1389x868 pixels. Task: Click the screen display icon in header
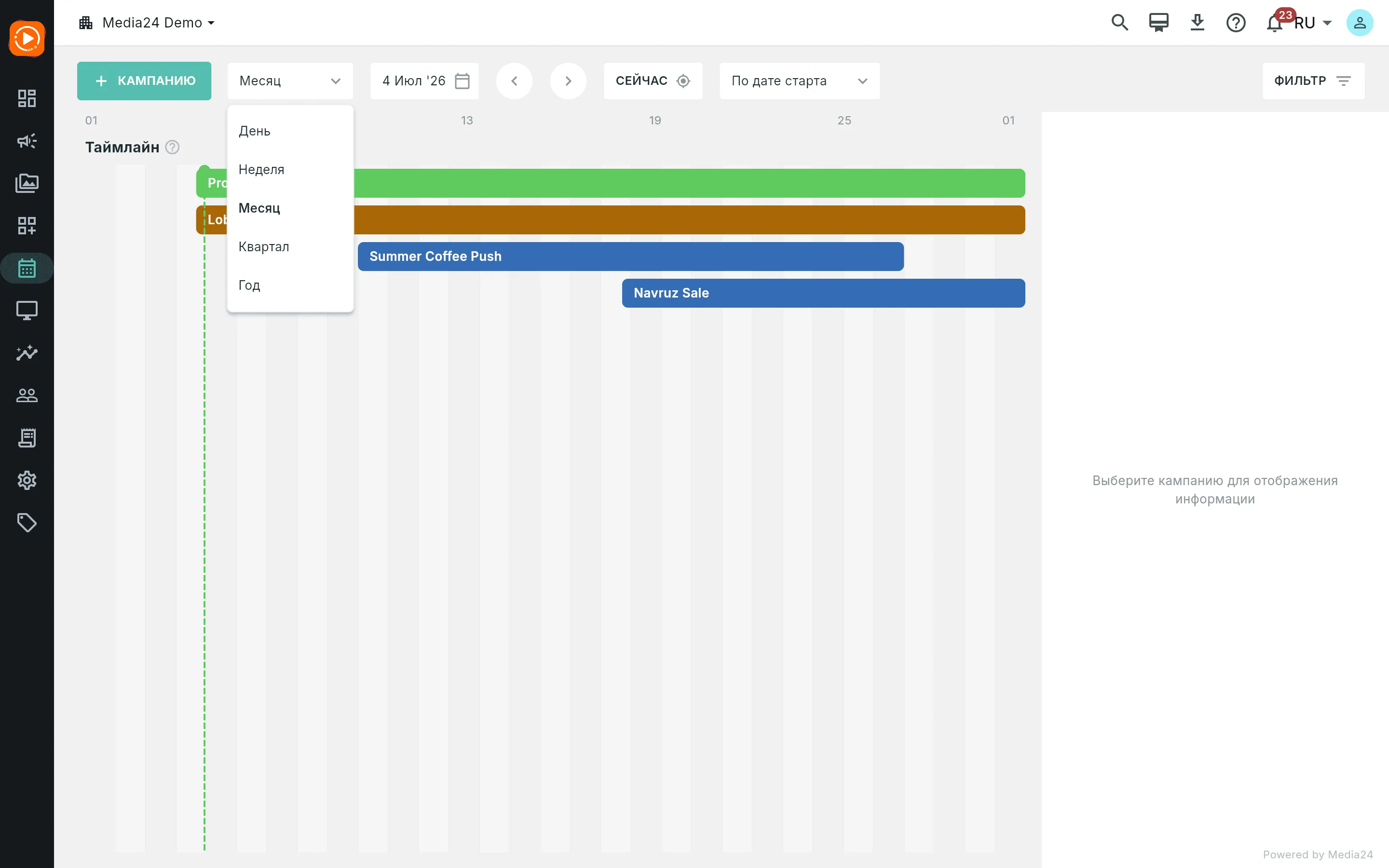[1158, 22]
